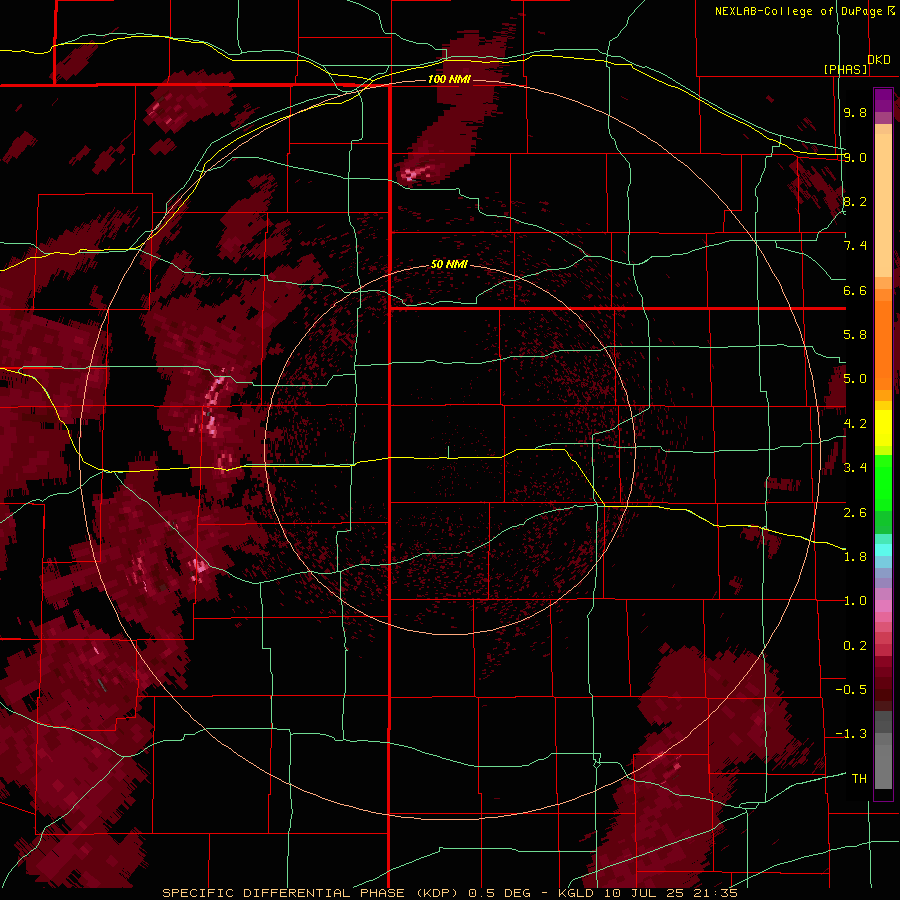The height and width of the screenshot is (900, 900).
Task: Click the -1.3 scale value
Action: [x=851, y=734]
